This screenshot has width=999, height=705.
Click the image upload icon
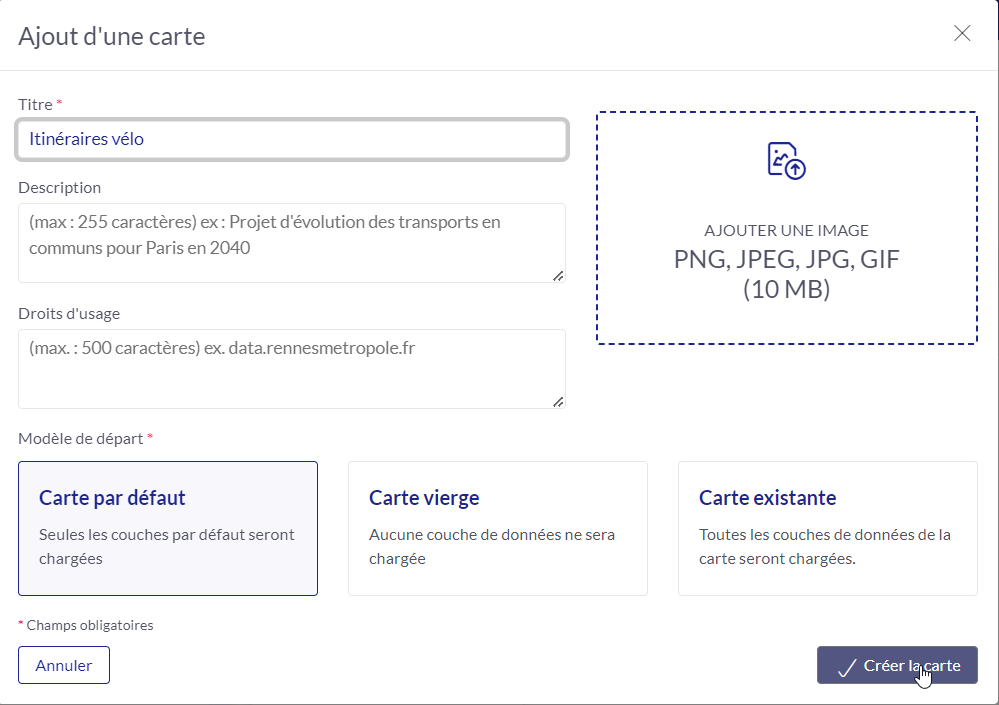(x=786, y=160)
